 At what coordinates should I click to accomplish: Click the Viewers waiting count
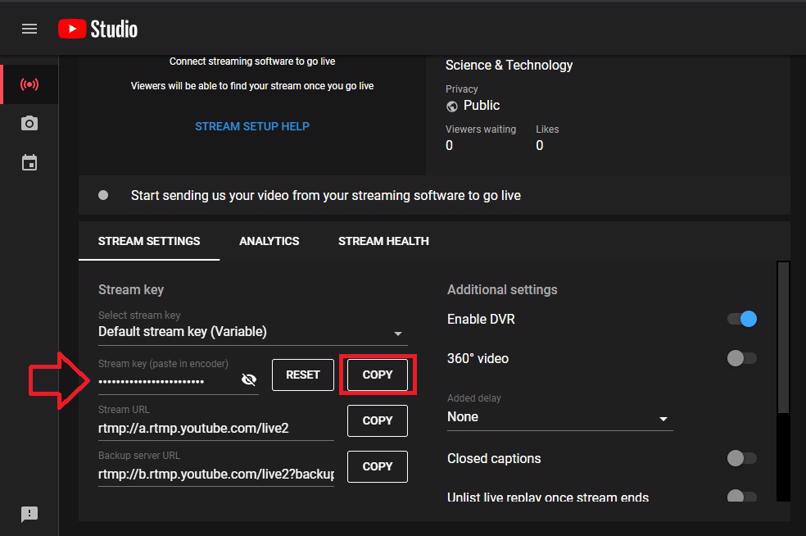449,145
